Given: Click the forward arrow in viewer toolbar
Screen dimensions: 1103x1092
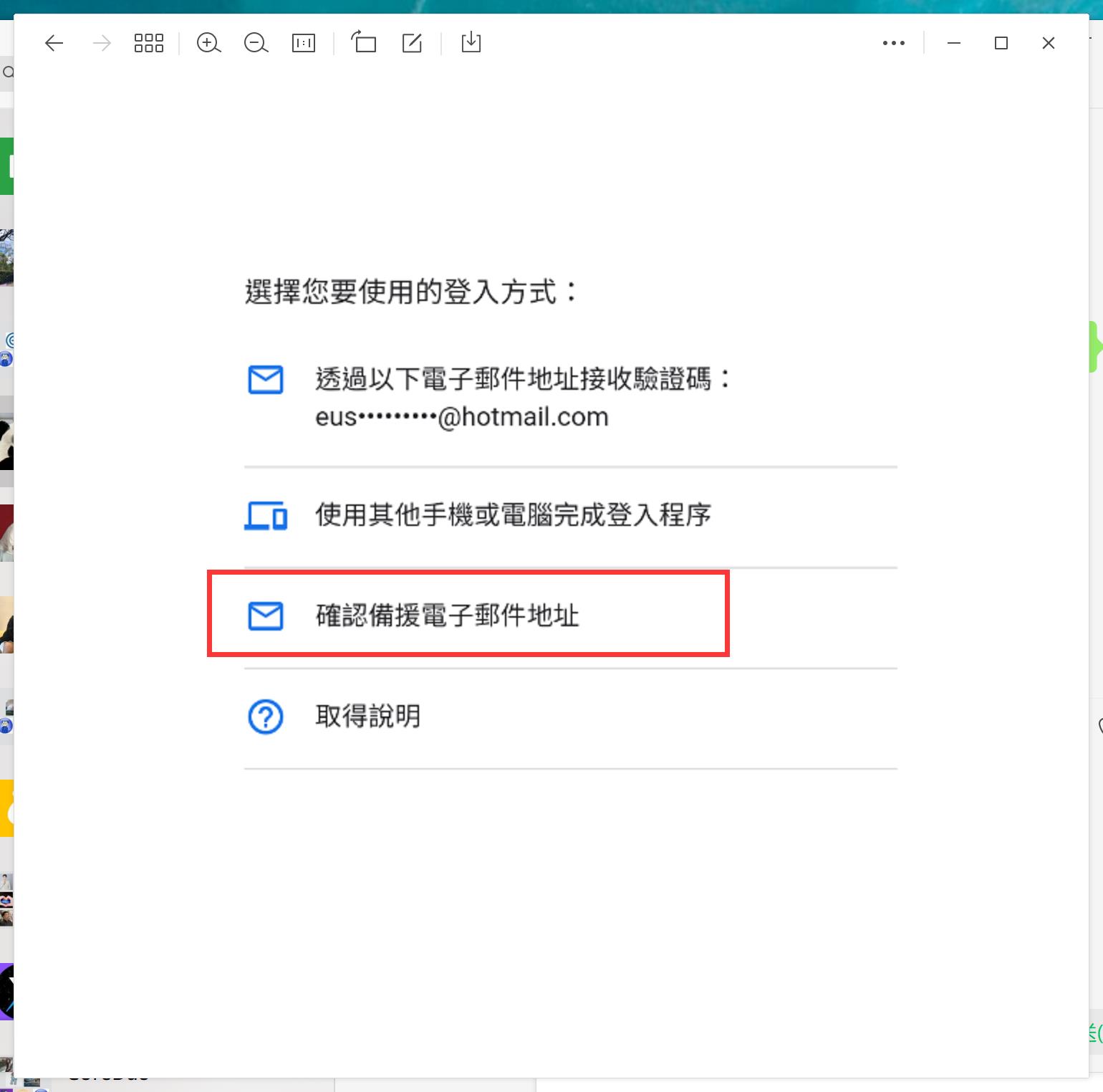Looking at the screenshot, I should pos(102,43).
